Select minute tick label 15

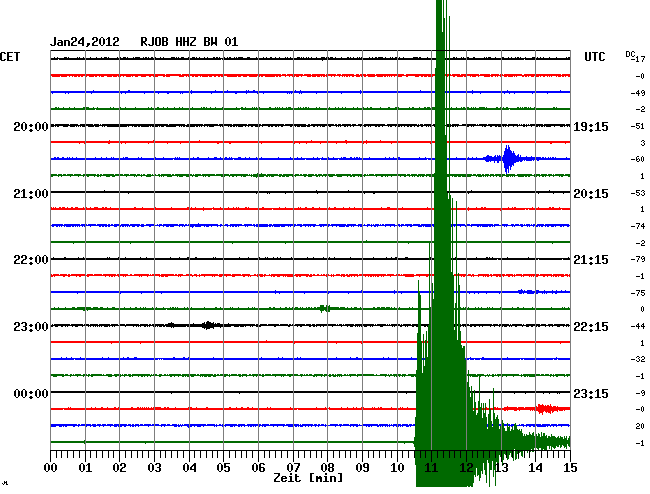[x=570, y=468]
